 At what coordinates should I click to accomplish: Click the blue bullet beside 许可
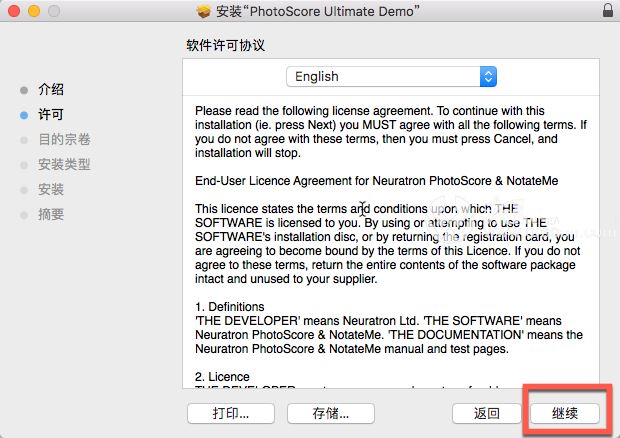[x=24, y=115]
